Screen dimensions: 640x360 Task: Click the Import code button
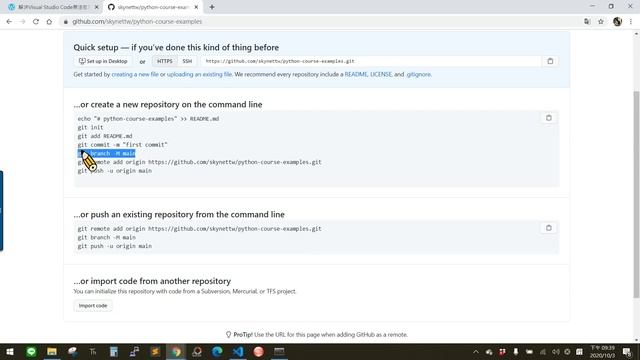tap(93, 306)
